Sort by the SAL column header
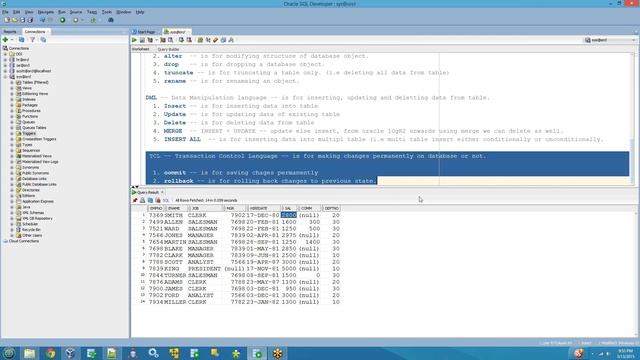 tap(289, 209)
